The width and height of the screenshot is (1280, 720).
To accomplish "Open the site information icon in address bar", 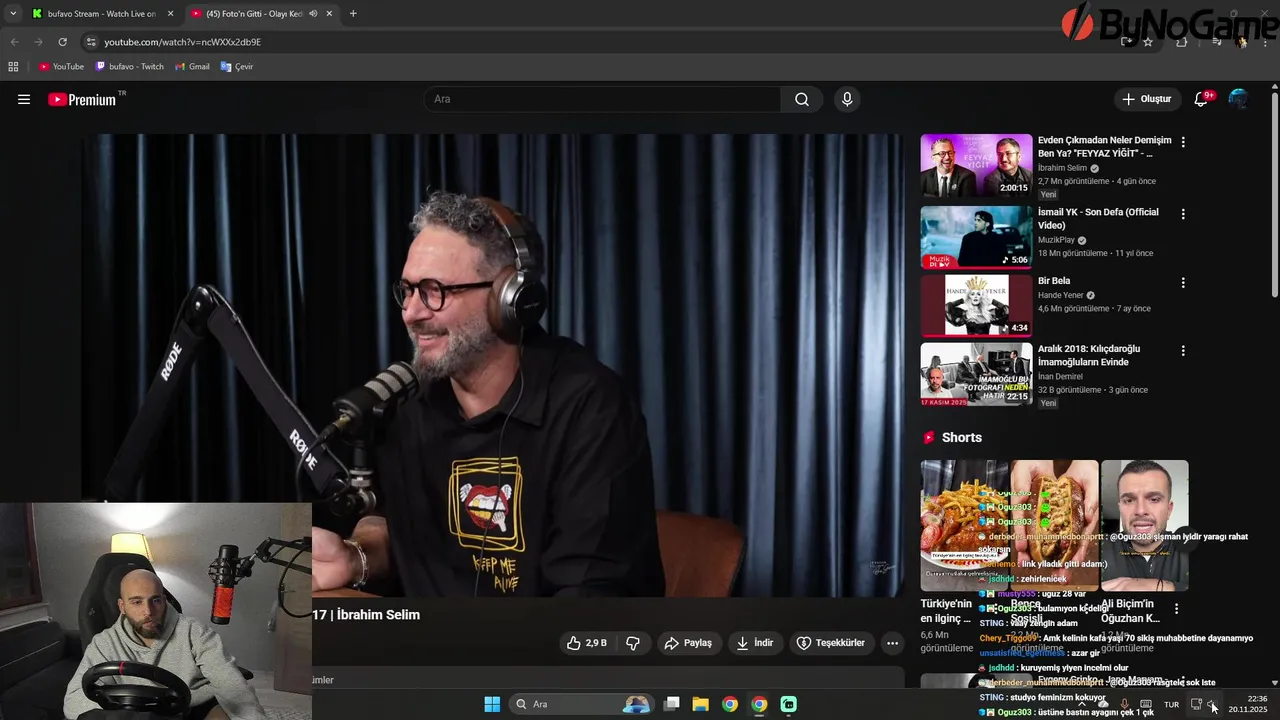I will [91, 42].
